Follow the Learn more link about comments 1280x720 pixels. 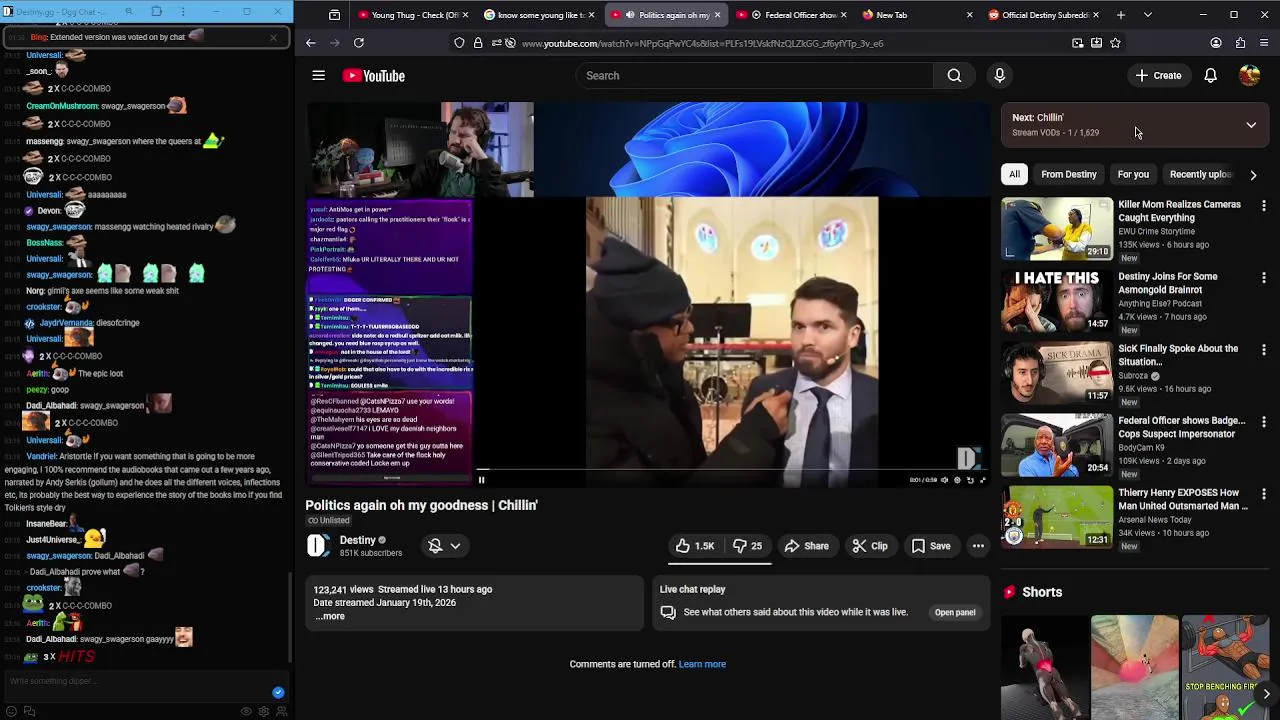coord(702,664)
